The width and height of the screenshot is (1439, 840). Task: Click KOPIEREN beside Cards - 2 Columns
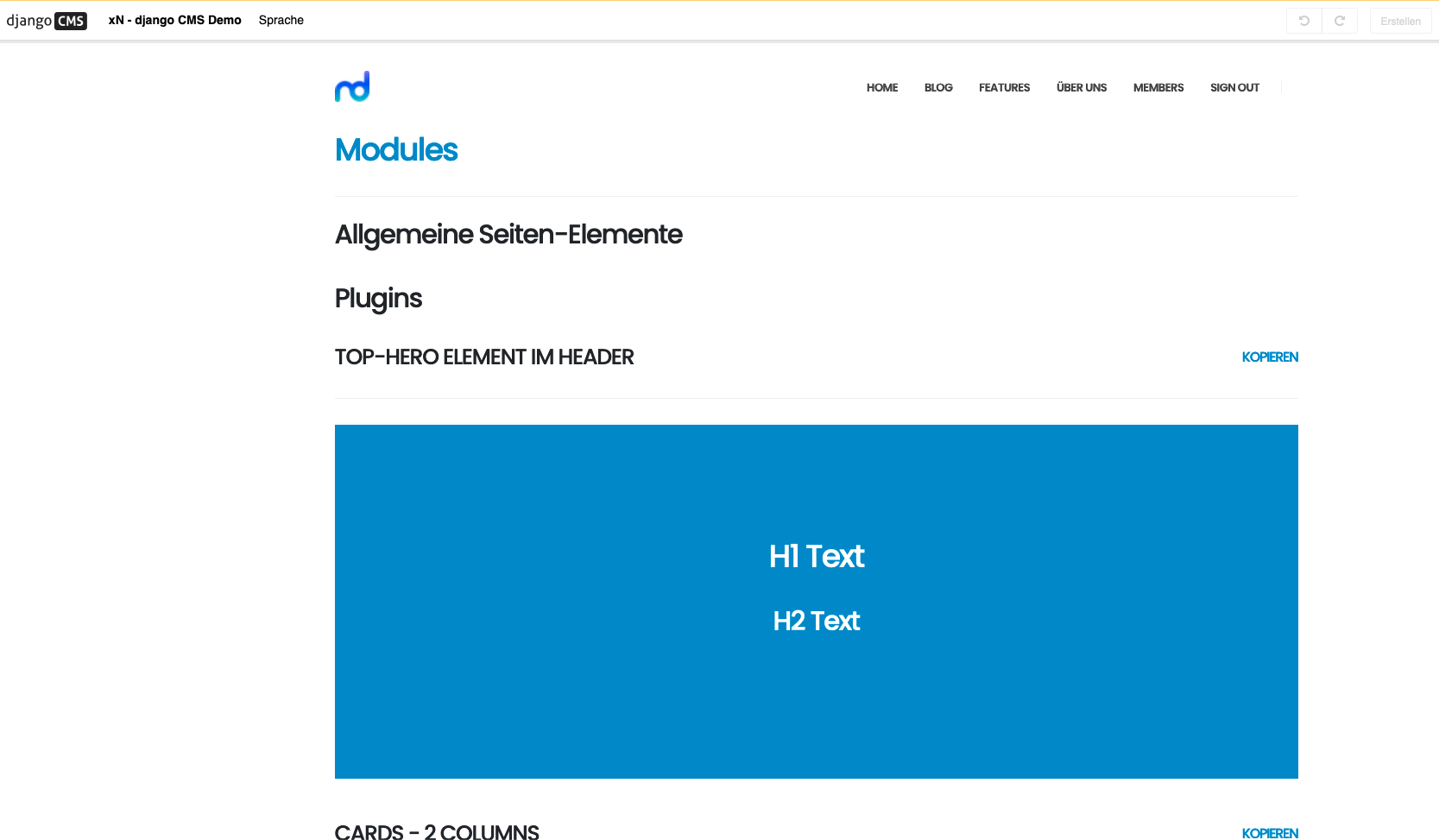(x=1270, y=832)
